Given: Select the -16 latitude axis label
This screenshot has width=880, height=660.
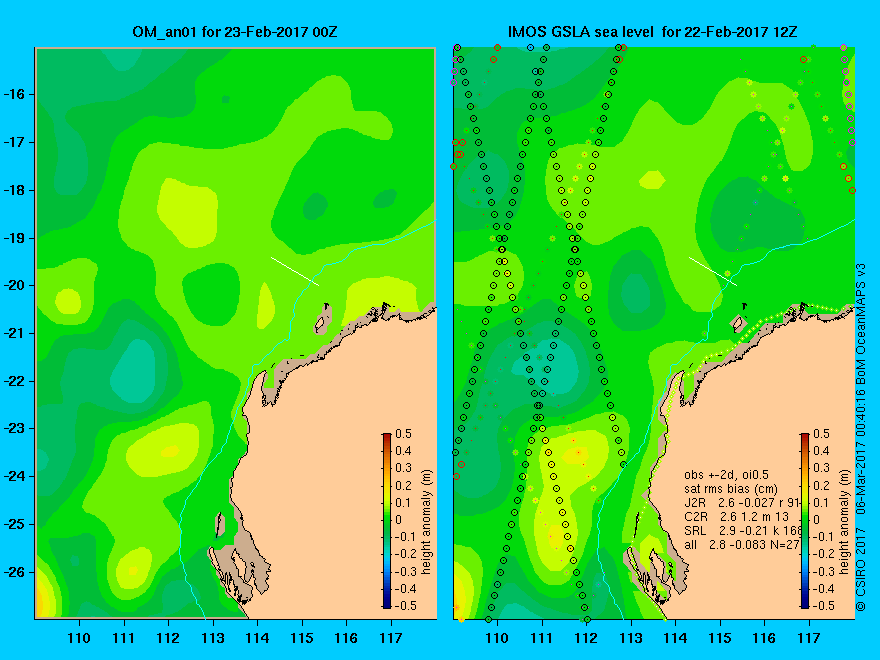Looking at the screenshot, I should point(13,94).
